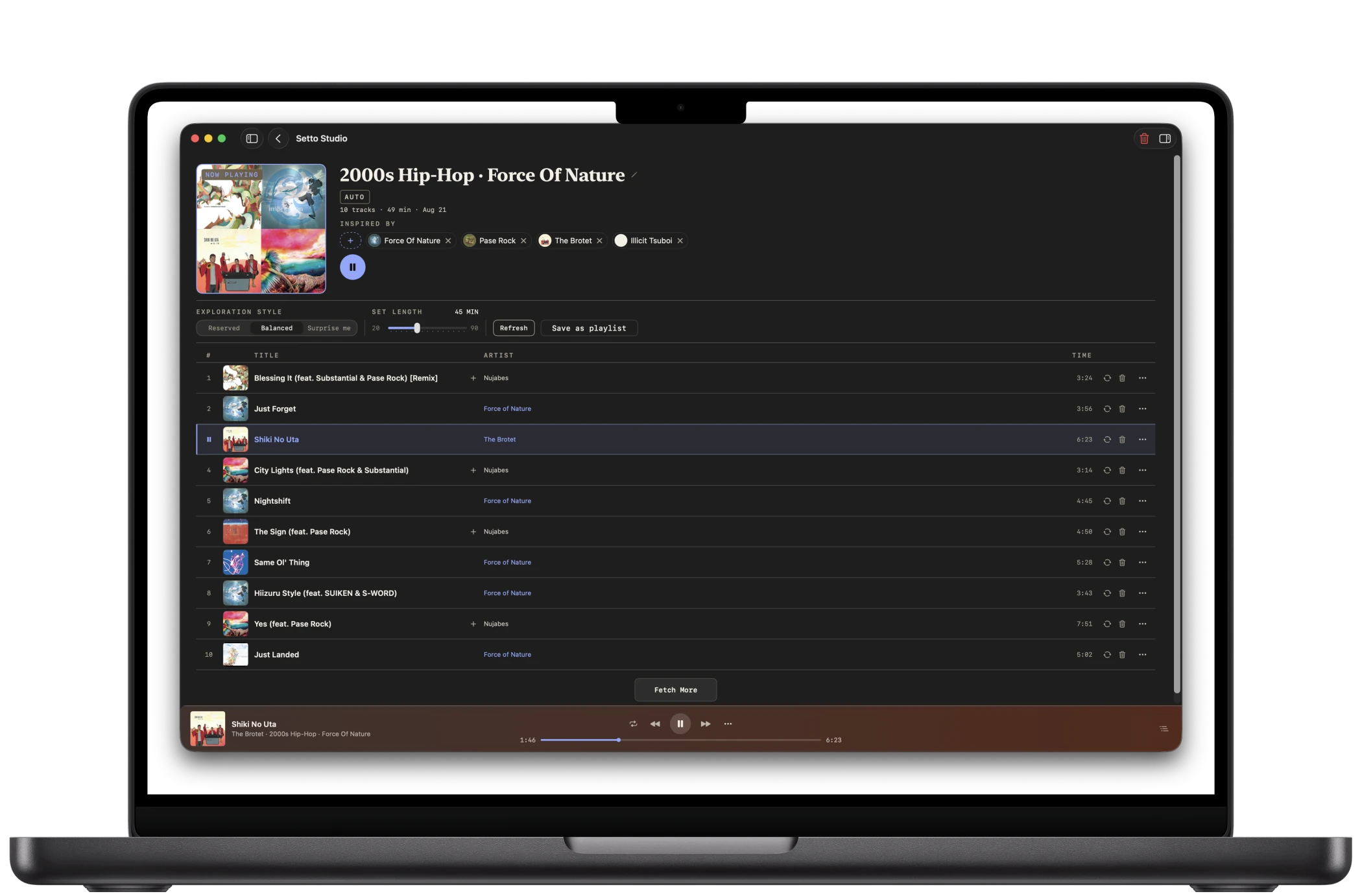Screen dimensions: 1362x896
Task: Save the set as playlist
Action: [x=589, y=328]
